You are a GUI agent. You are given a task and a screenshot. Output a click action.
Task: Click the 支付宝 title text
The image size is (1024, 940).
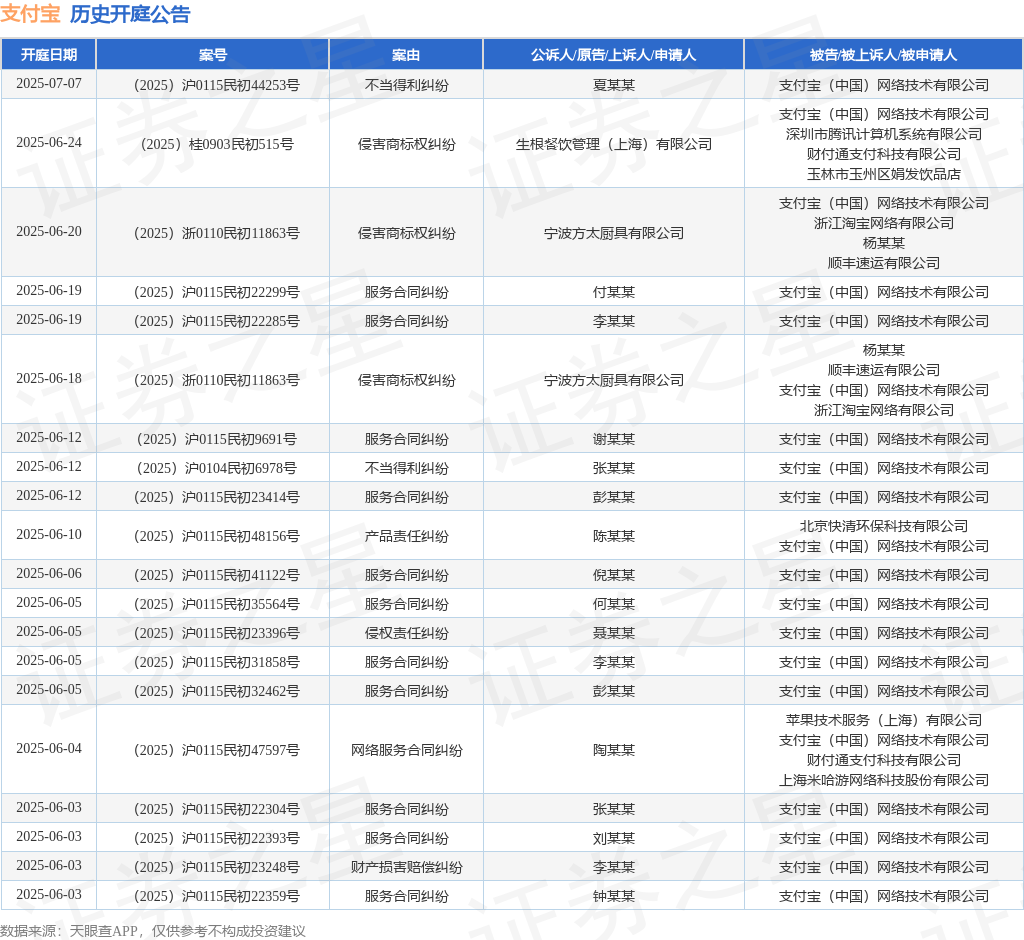tap(30, 14)
